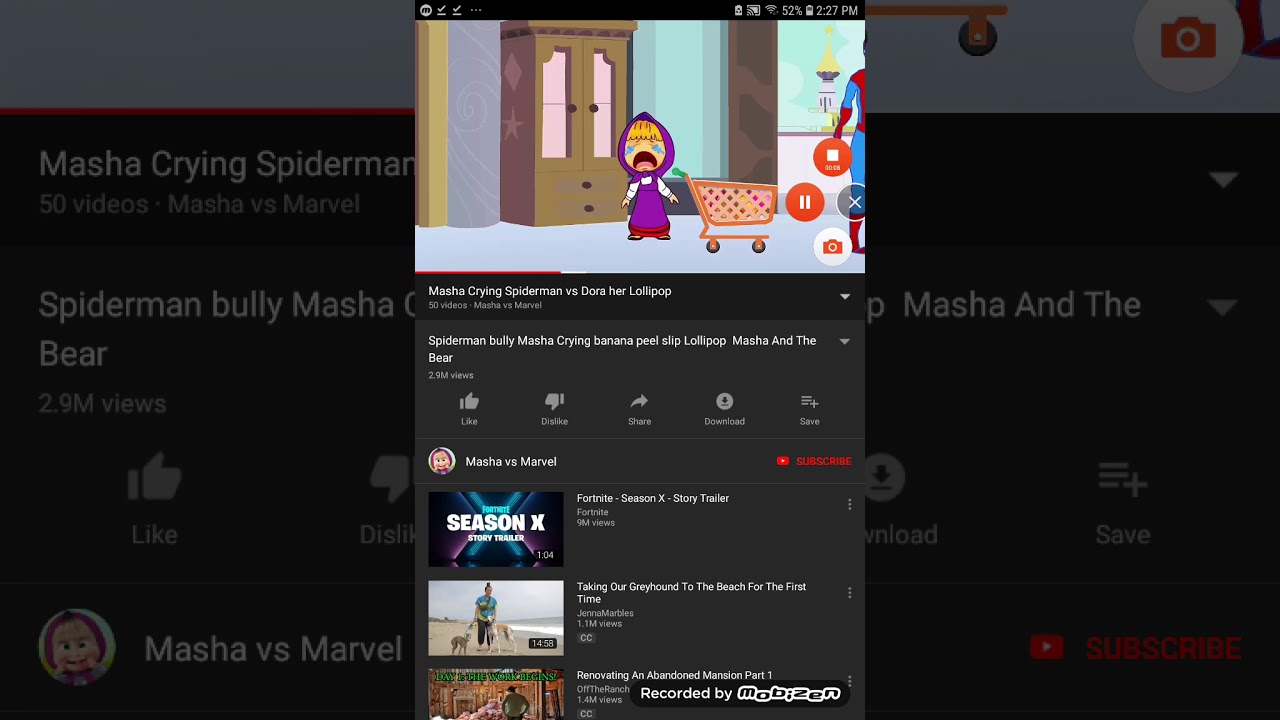Open options for Fortnite Season X video

[849, 504]
